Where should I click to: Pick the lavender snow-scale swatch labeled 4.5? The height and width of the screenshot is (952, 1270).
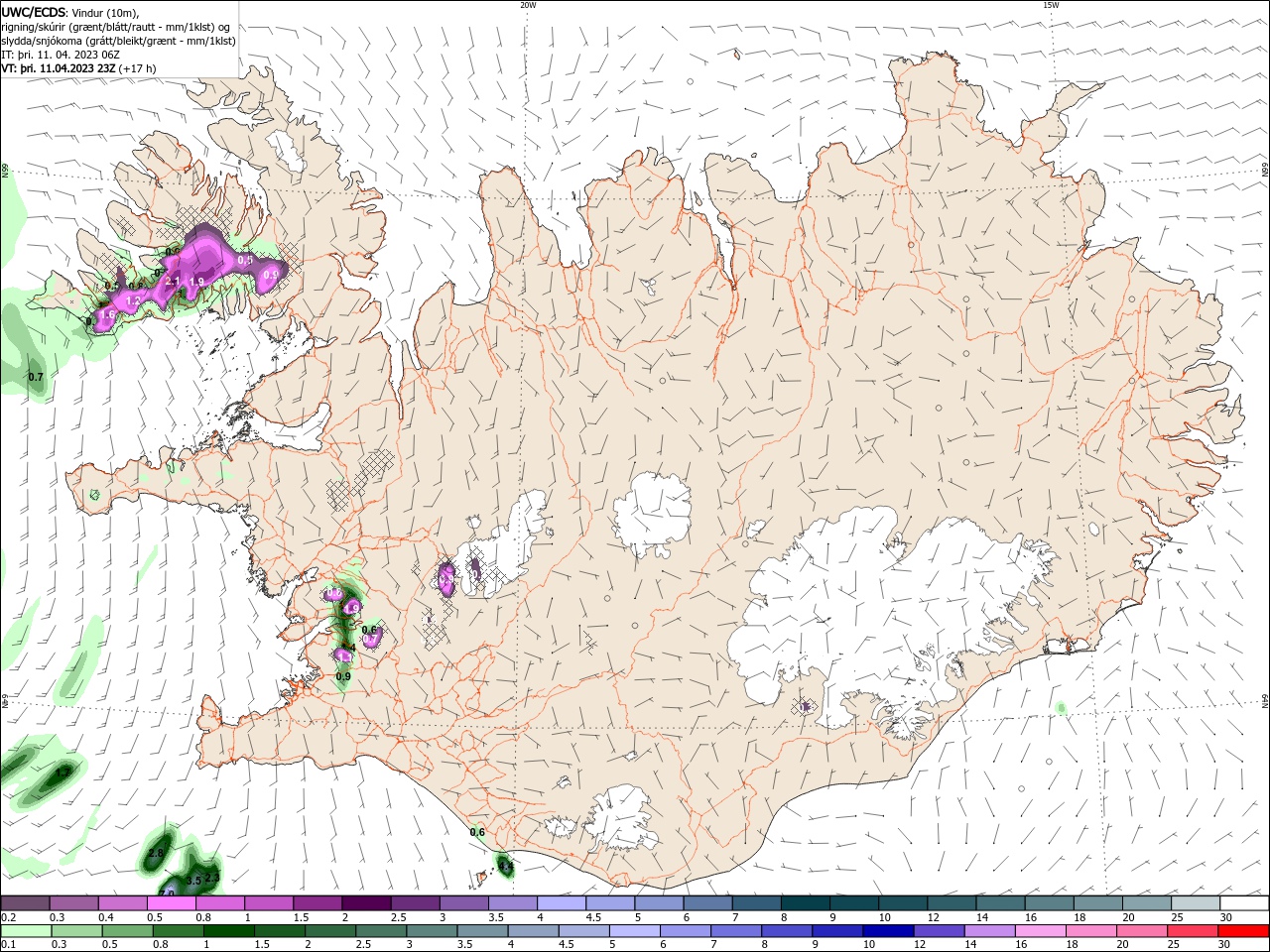click(x=608, y=903)
